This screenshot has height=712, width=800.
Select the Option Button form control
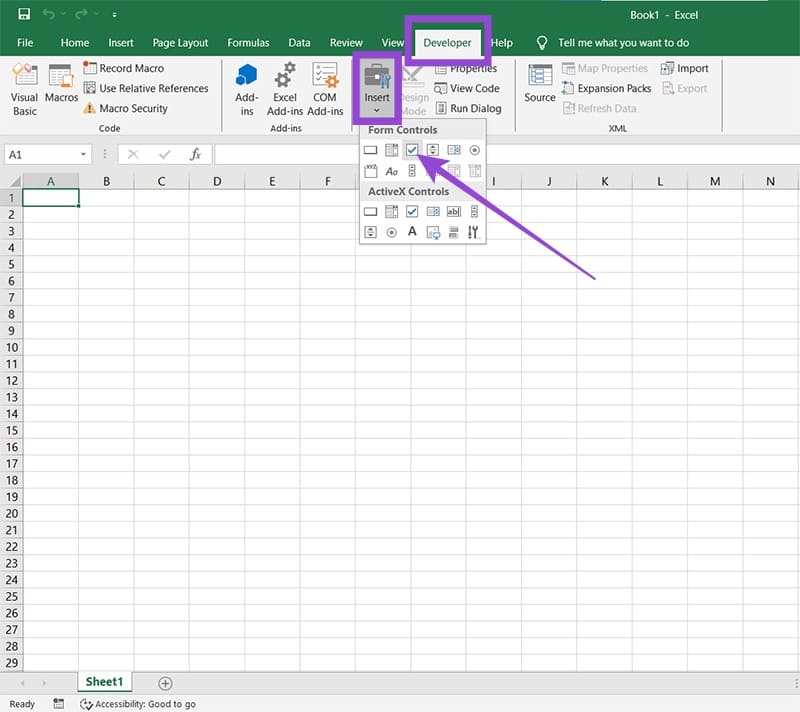click(x=473, y=149)
